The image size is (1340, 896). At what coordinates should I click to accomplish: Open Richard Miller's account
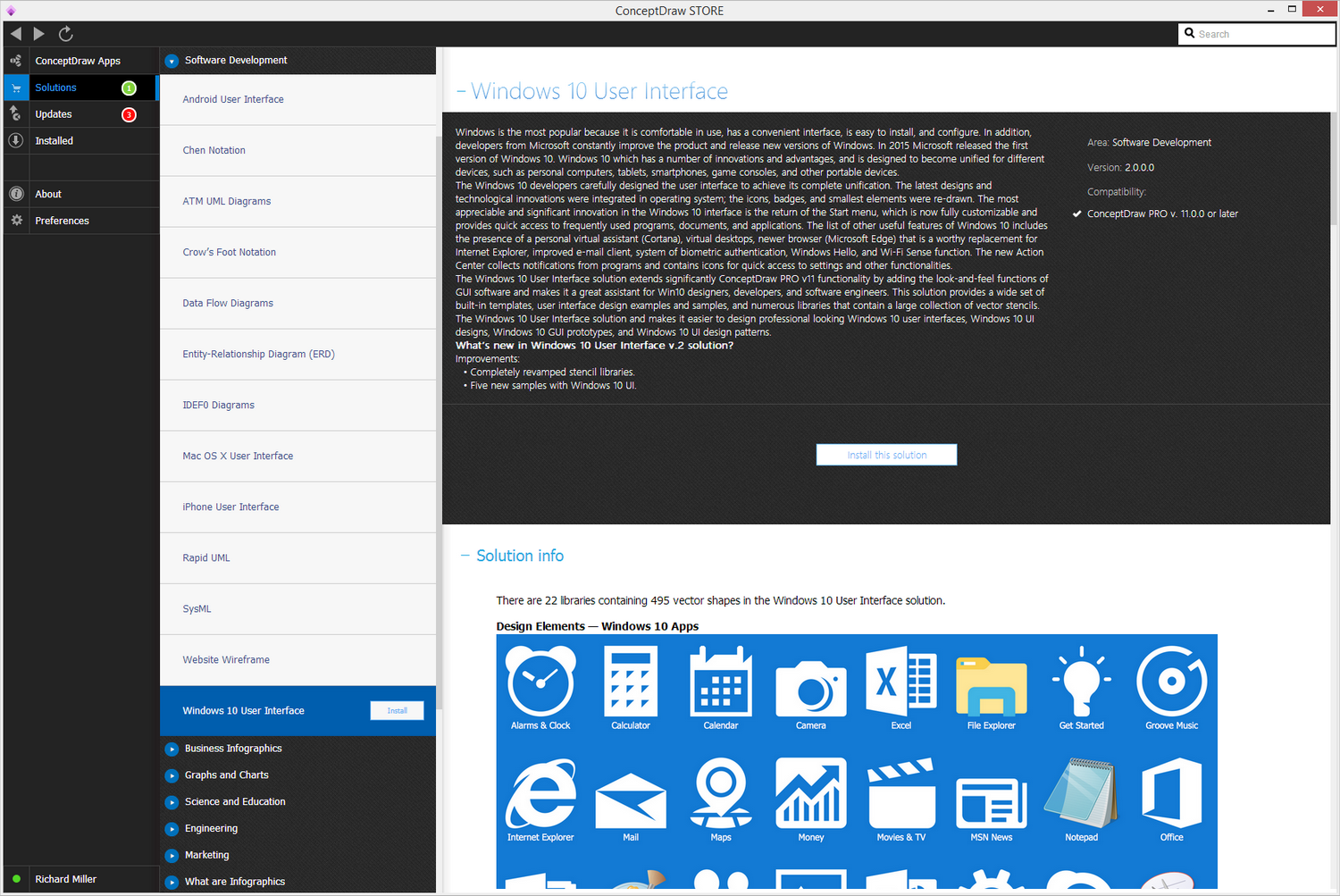pos(65,879)
